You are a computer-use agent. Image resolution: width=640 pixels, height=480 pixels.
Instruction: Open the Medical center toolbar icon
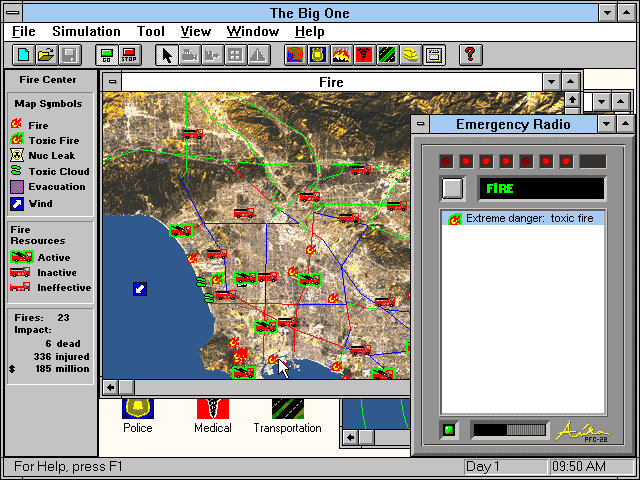coord(364,55)
